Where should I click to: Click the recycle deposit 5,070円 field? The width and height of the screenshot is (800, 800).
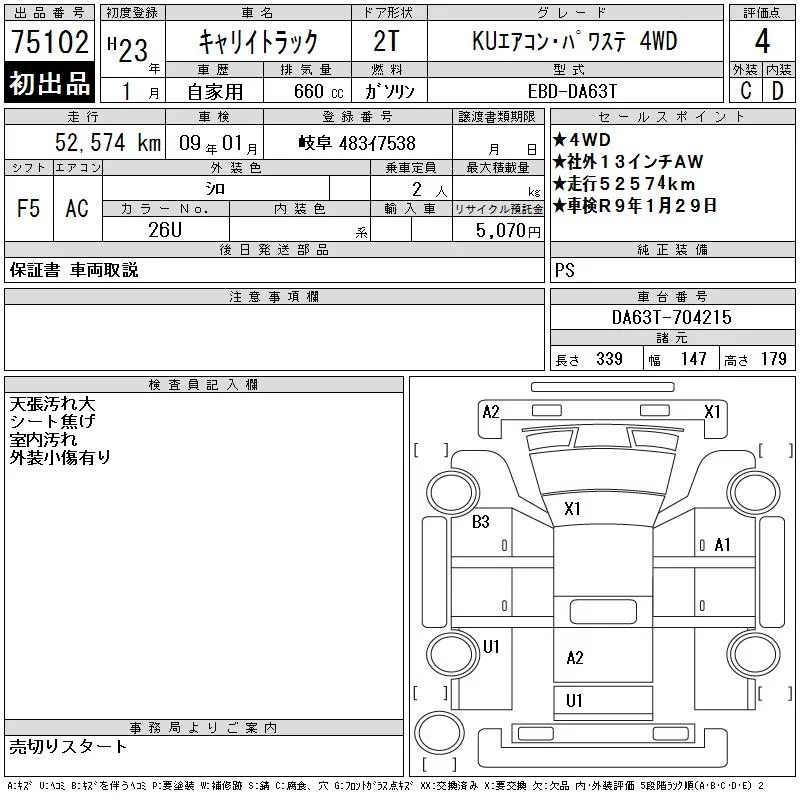[498, 230]
